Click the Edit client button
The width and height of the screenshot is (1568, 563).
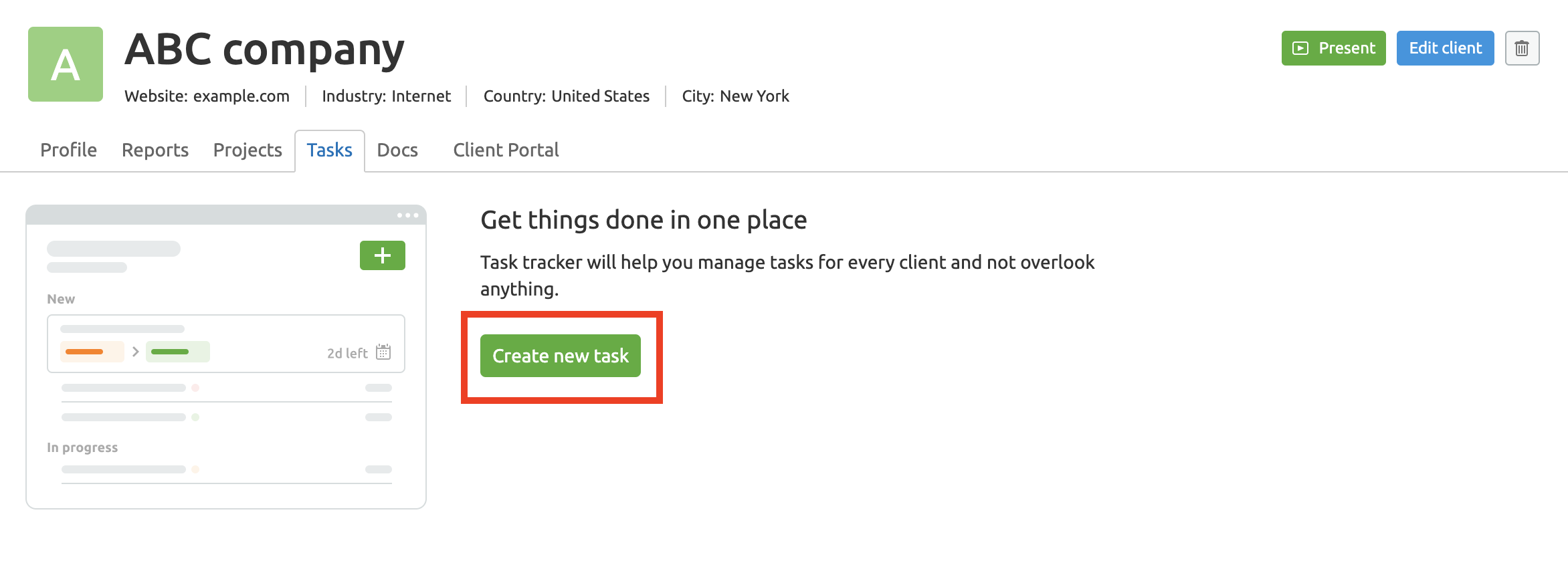pyautogui.click(x=1445, y=48)
